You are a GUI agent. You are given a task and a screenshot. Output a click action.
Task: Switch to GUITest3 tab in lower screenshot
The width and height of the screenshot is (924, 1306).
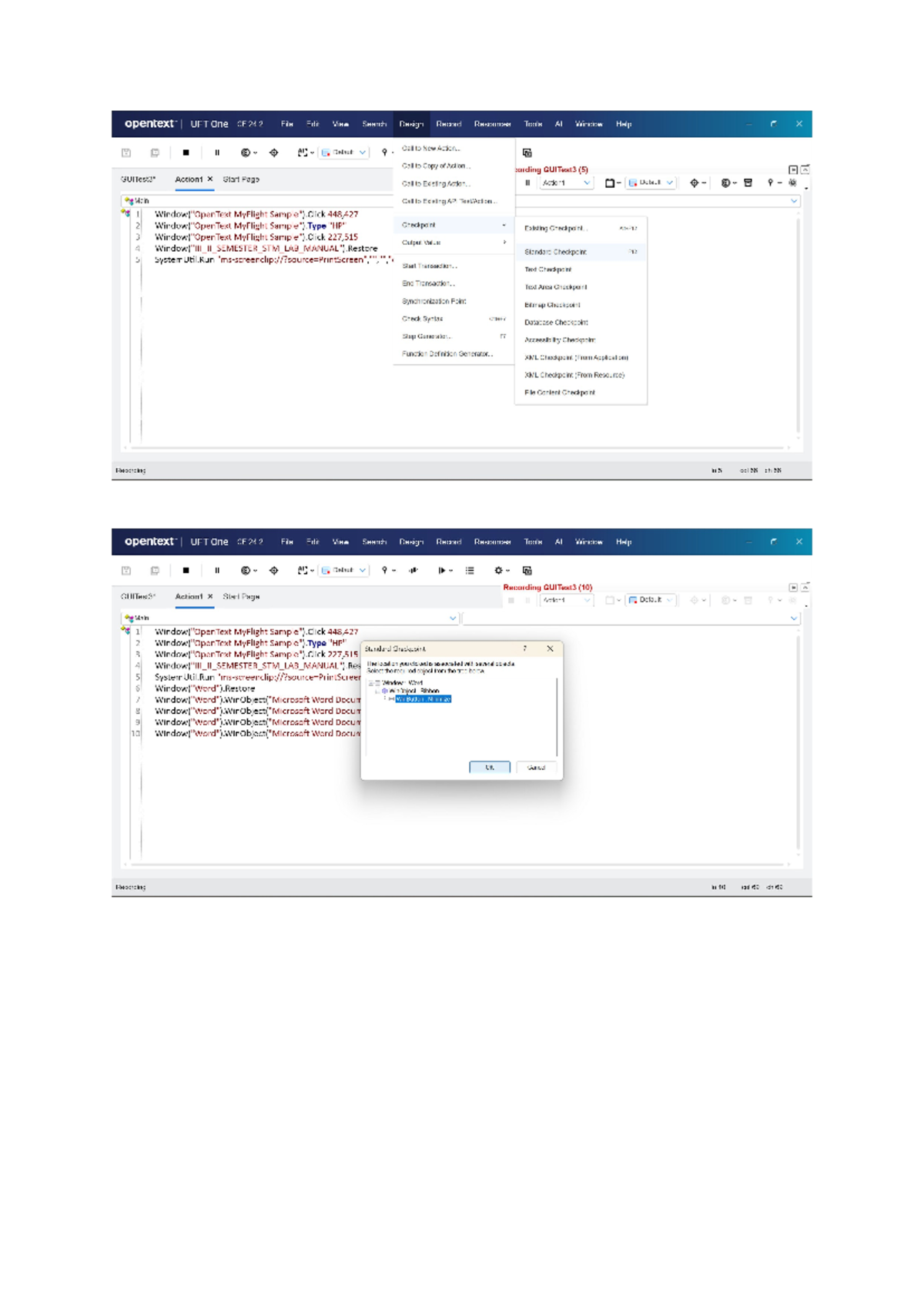(138, 597)
